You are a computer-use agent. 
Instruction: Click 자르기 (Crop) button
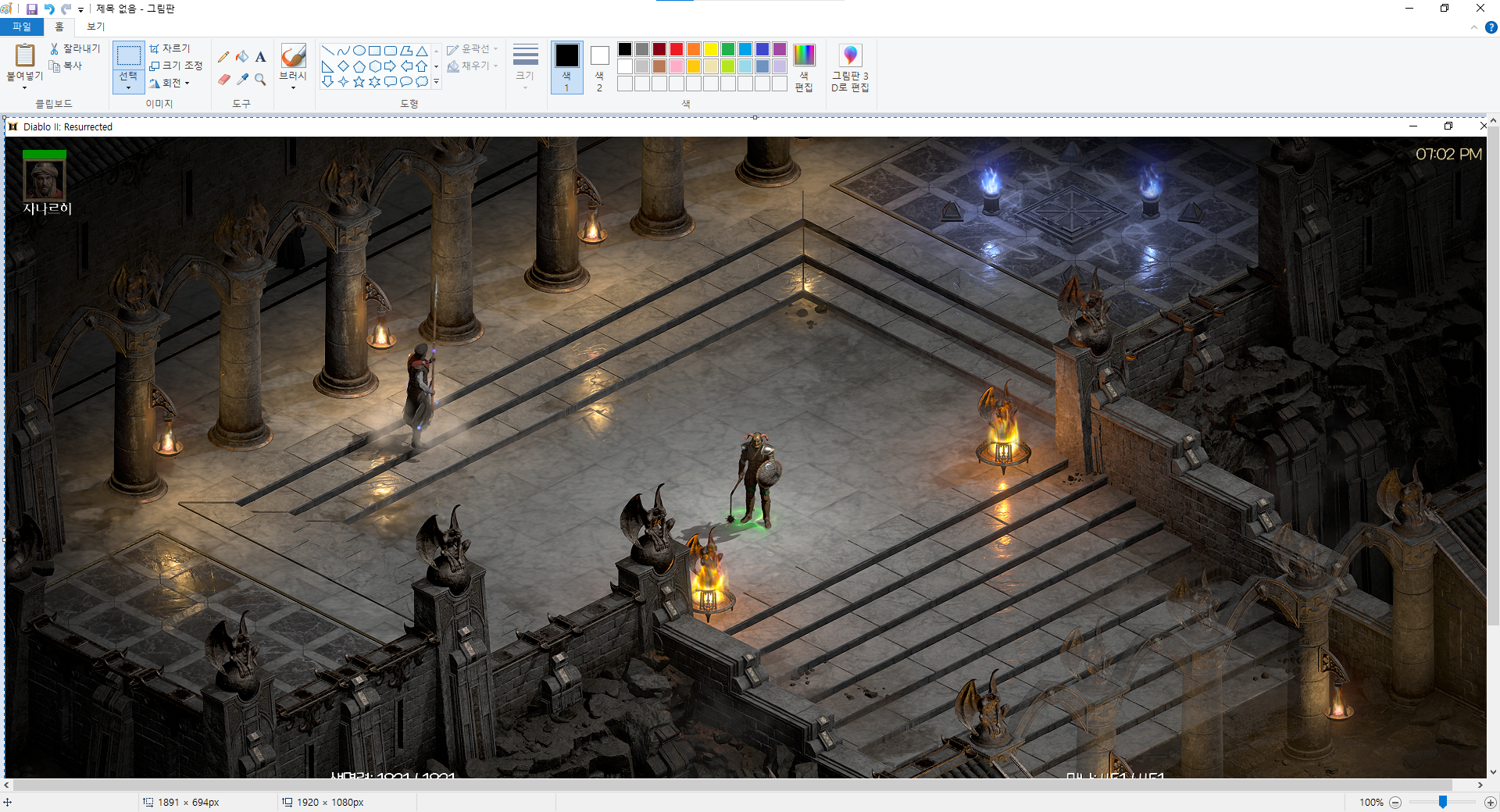170,48
